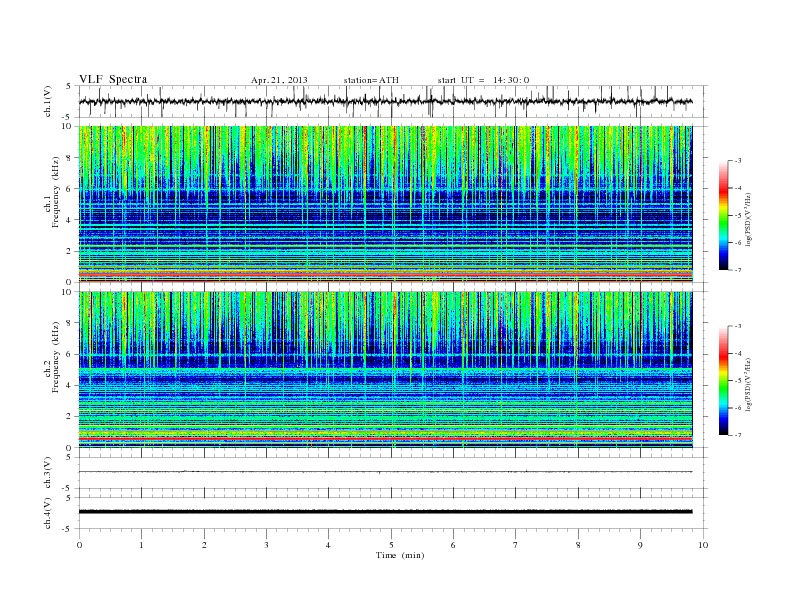Click the "-5" tick on ch.4(V) axis
The image size is (792, 612).
tap(68, 529)
